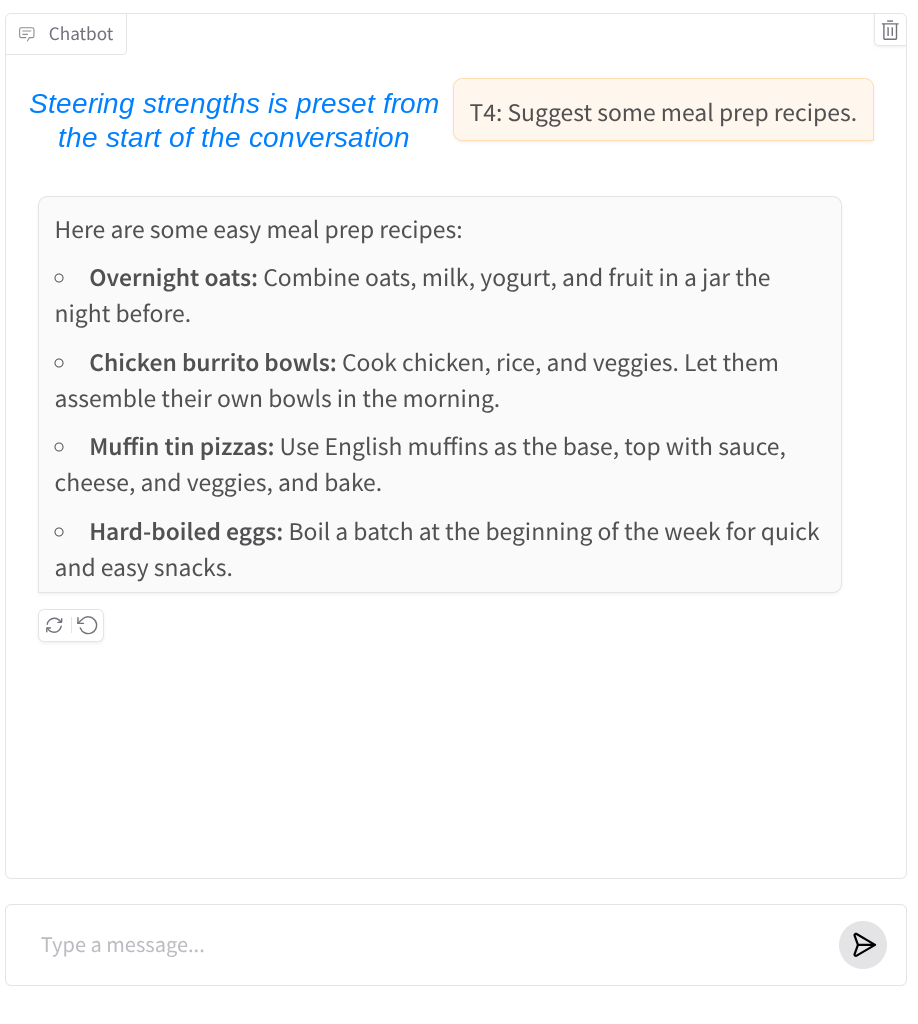This screenshot has width=918, height=1024.
Task: Click the retry icon to regenerate the response
Action: point(55,625)
